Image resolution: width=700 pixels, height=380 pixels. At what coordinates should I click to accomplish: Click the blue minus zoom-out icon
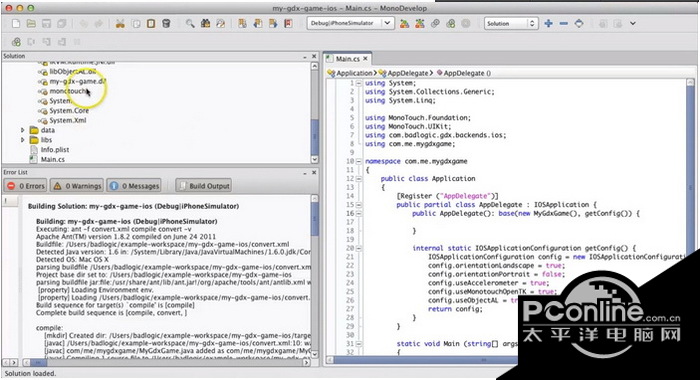pyautogui.click(x=564, y=23)
